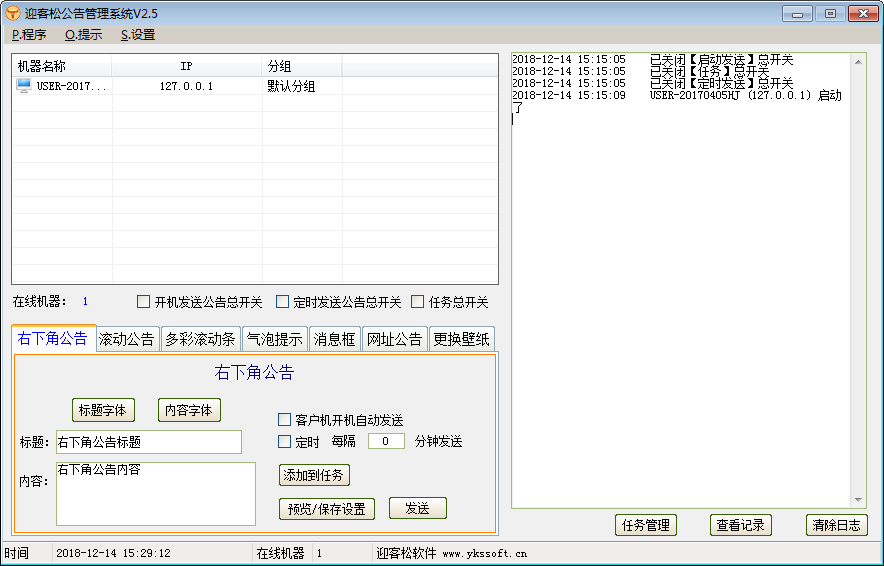This screenshot has width=884, height=566.
Task: Close the application window
Action: [x=863, y=14]
